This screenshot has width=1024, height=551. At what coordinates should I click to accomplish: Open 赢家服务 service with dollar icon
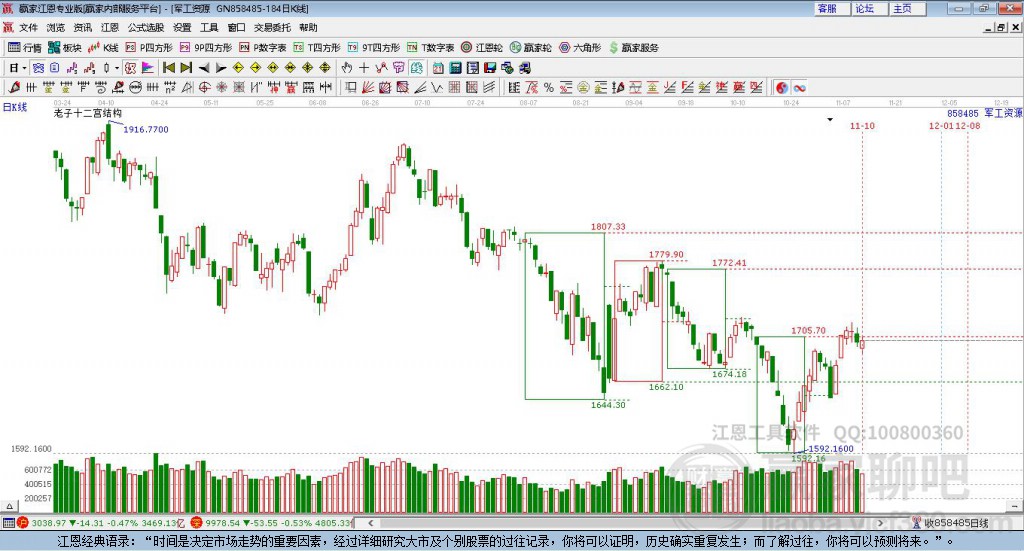633,48
